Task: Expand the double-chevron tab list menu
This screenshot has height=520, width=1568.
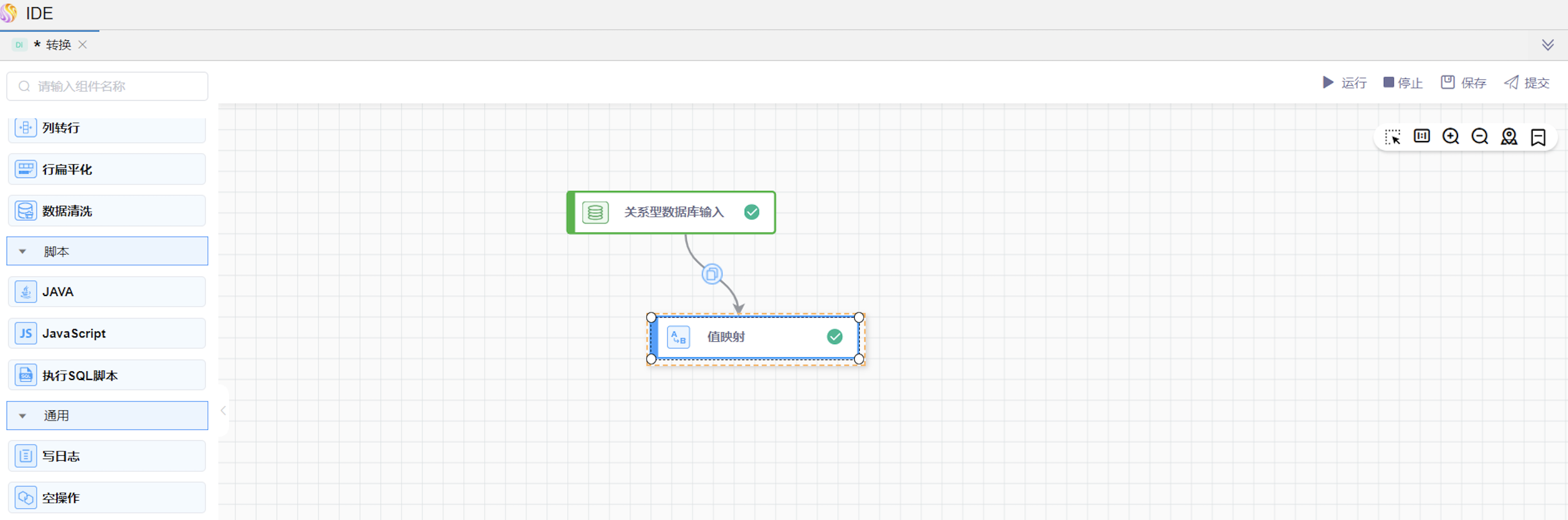Action: click(x=1548, y=45)
